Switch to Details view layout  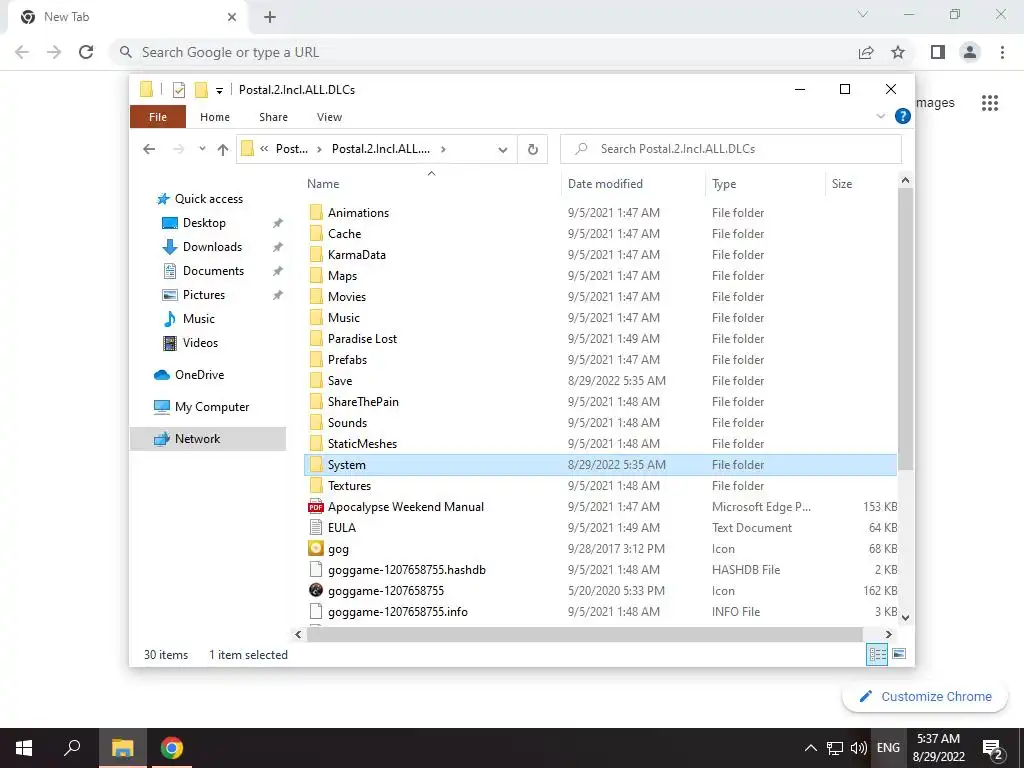(876, 654)
